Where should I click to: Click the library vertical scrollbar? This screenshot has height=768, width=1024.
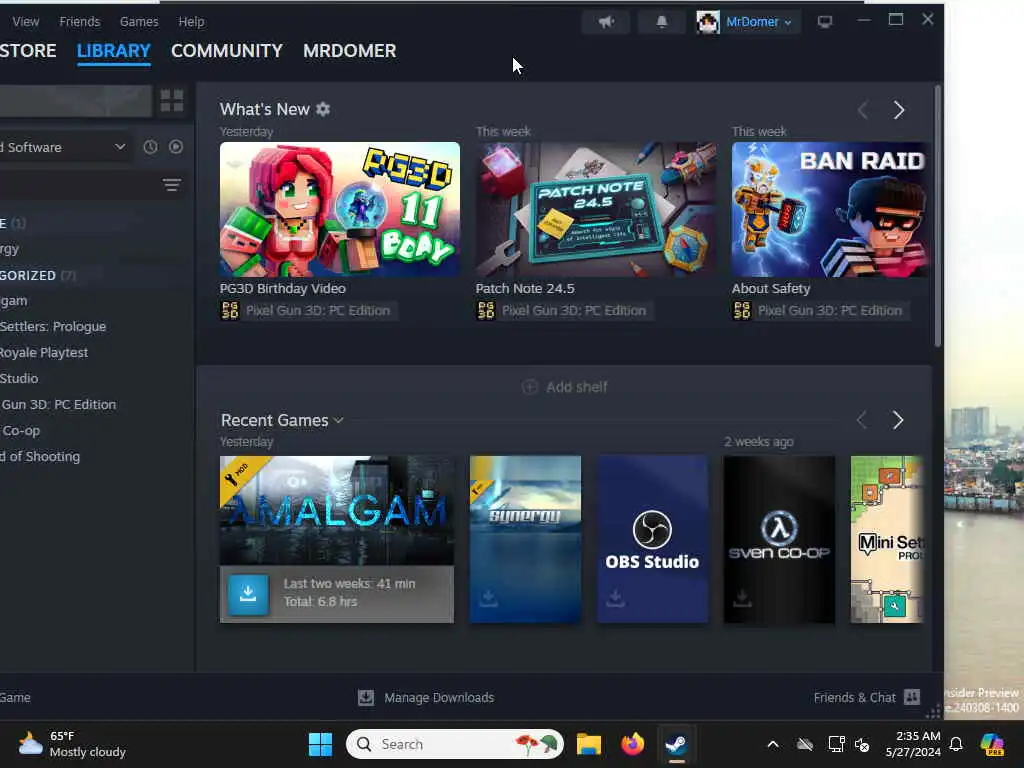pos(938,216)
